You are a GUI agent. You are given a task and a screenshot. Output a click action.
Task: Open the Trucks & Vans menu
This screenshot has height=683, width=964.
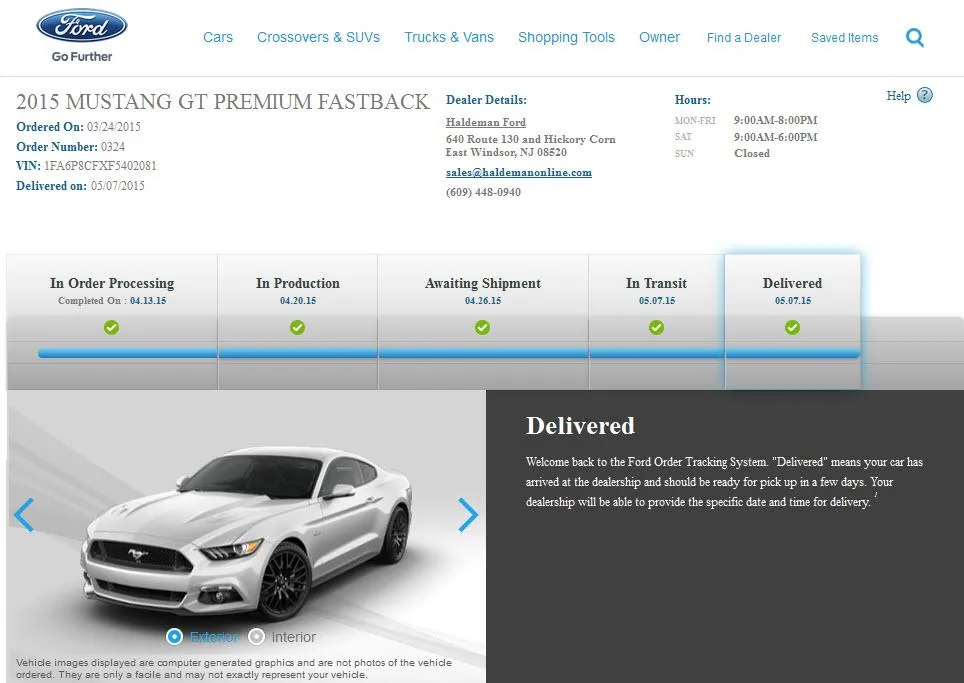(449, 38)
